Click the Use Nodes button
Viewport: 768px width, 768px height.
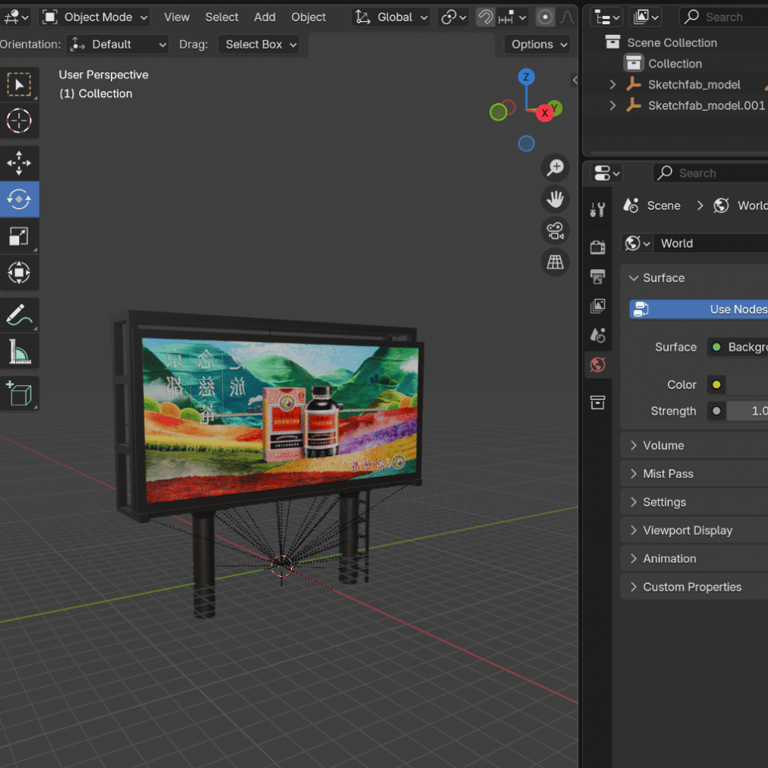[700, 309]
